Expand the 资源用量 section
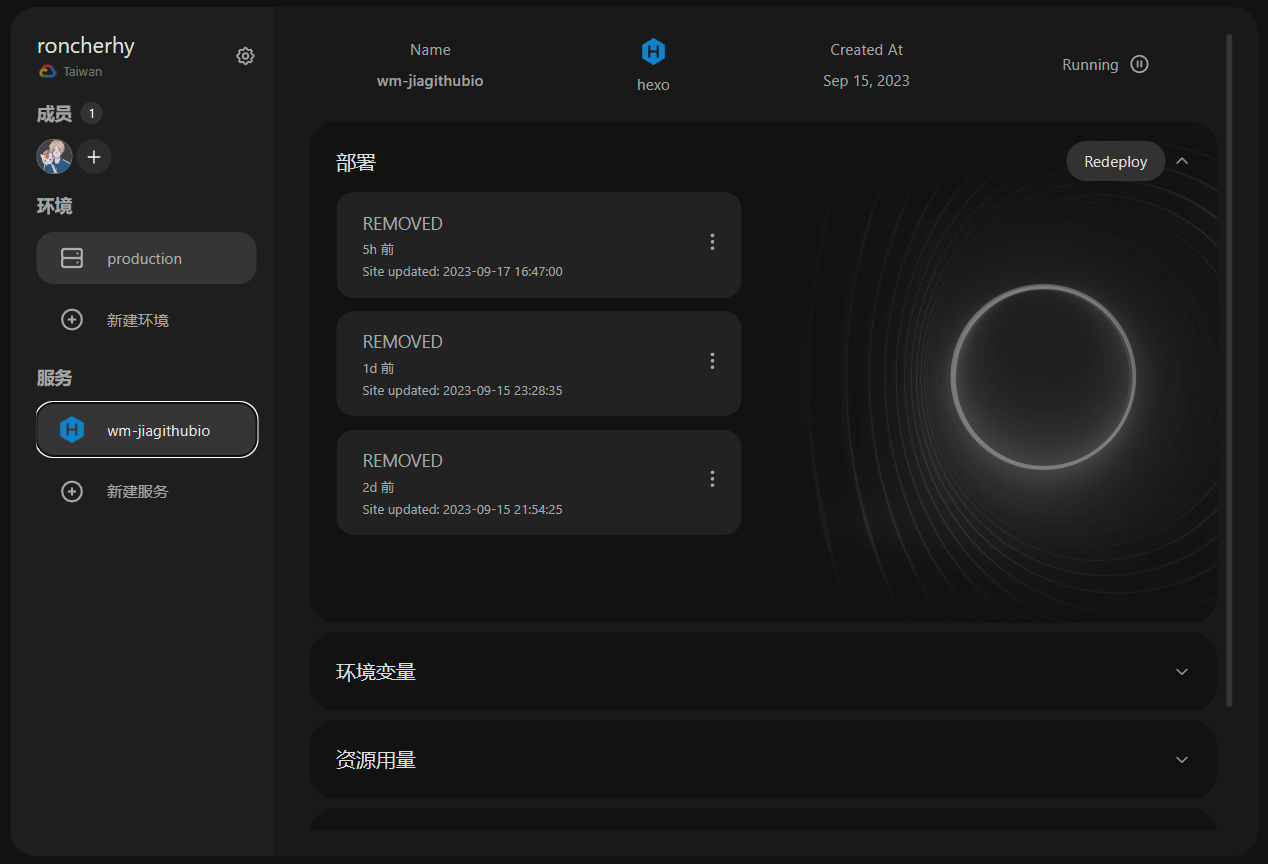This screenshot has width=1268, height=864. point(1182,760)
